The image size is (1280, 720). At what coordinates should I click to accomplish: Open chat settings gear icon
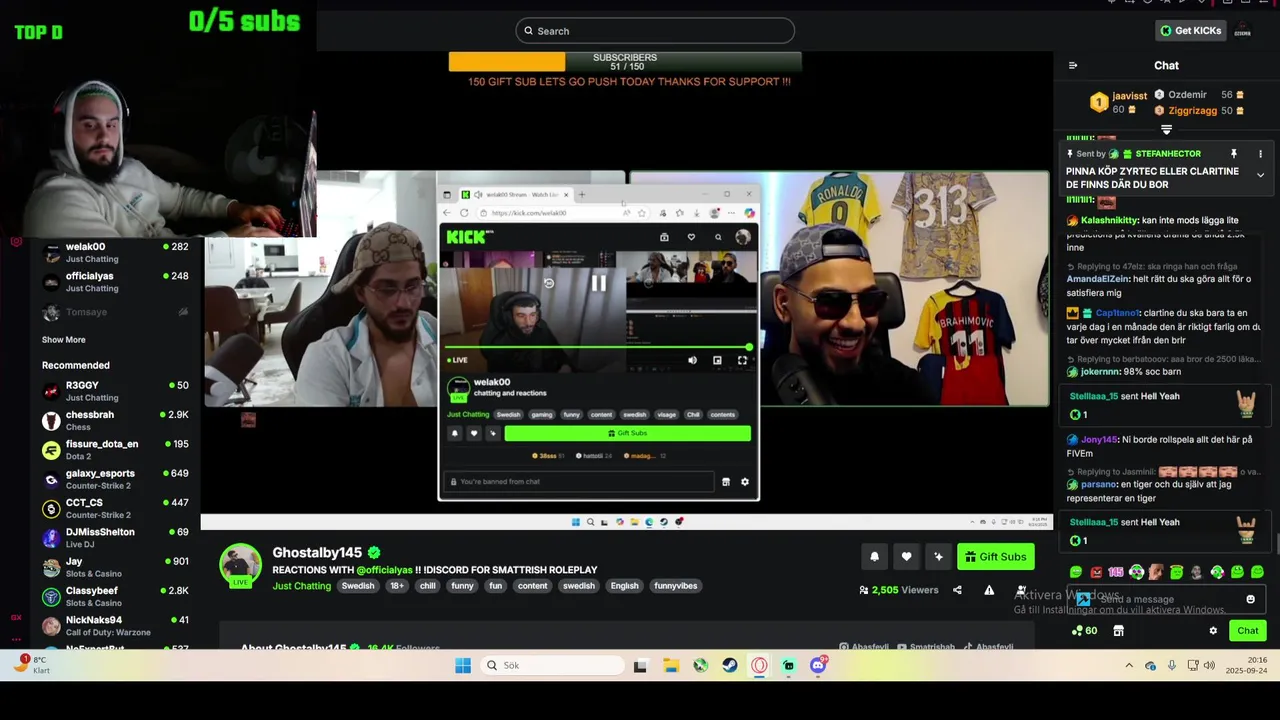[x=1213, y=631]
